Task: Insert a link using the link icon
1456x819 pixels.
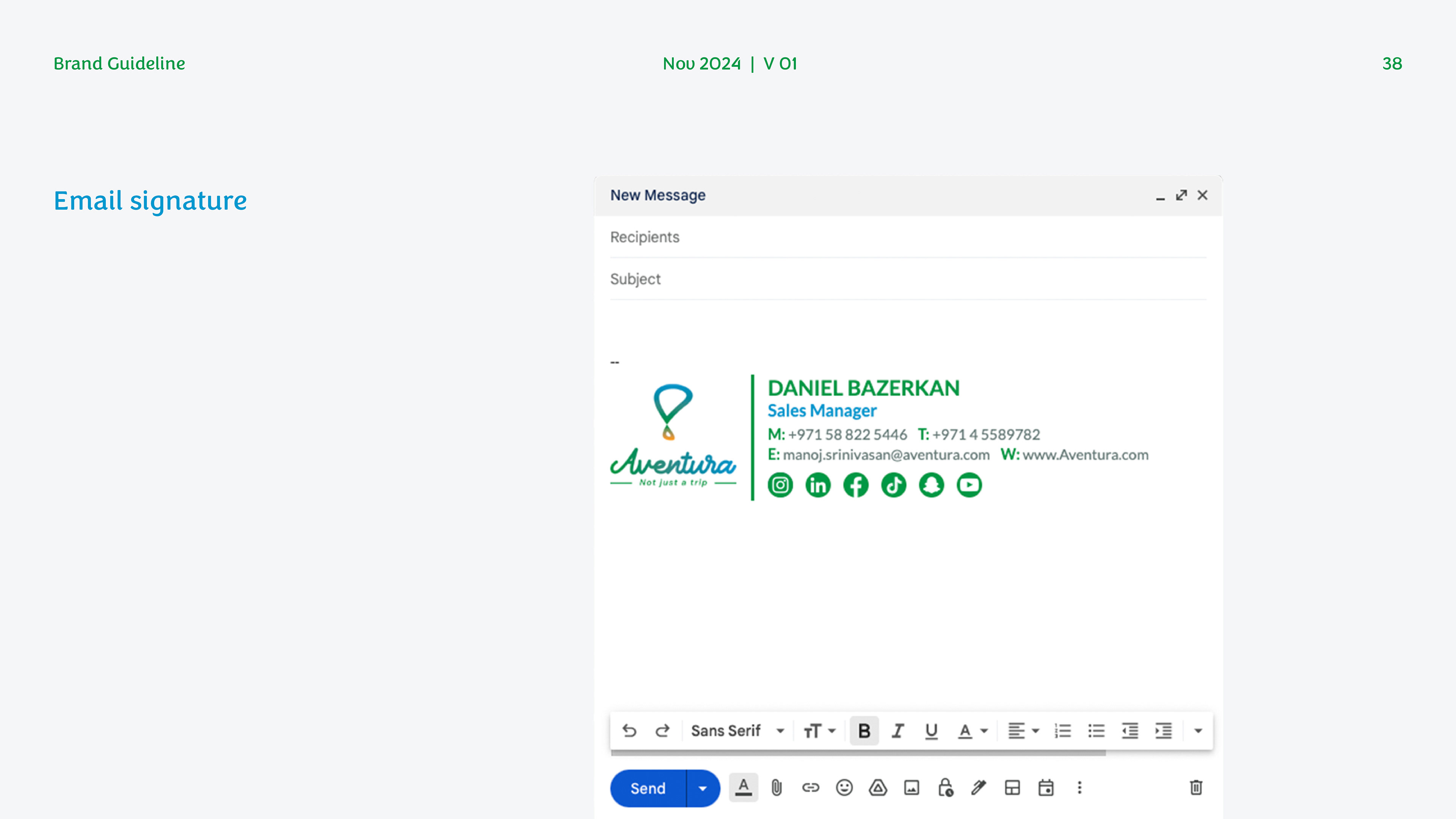Action: (x=810, y=788)
